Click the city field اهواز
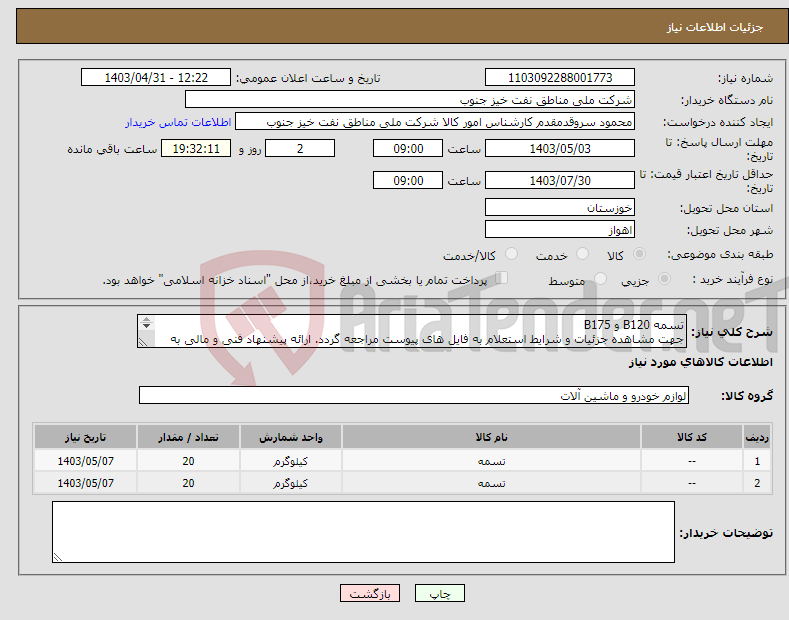This screenshot has width=789, height=620. (560, 229)
